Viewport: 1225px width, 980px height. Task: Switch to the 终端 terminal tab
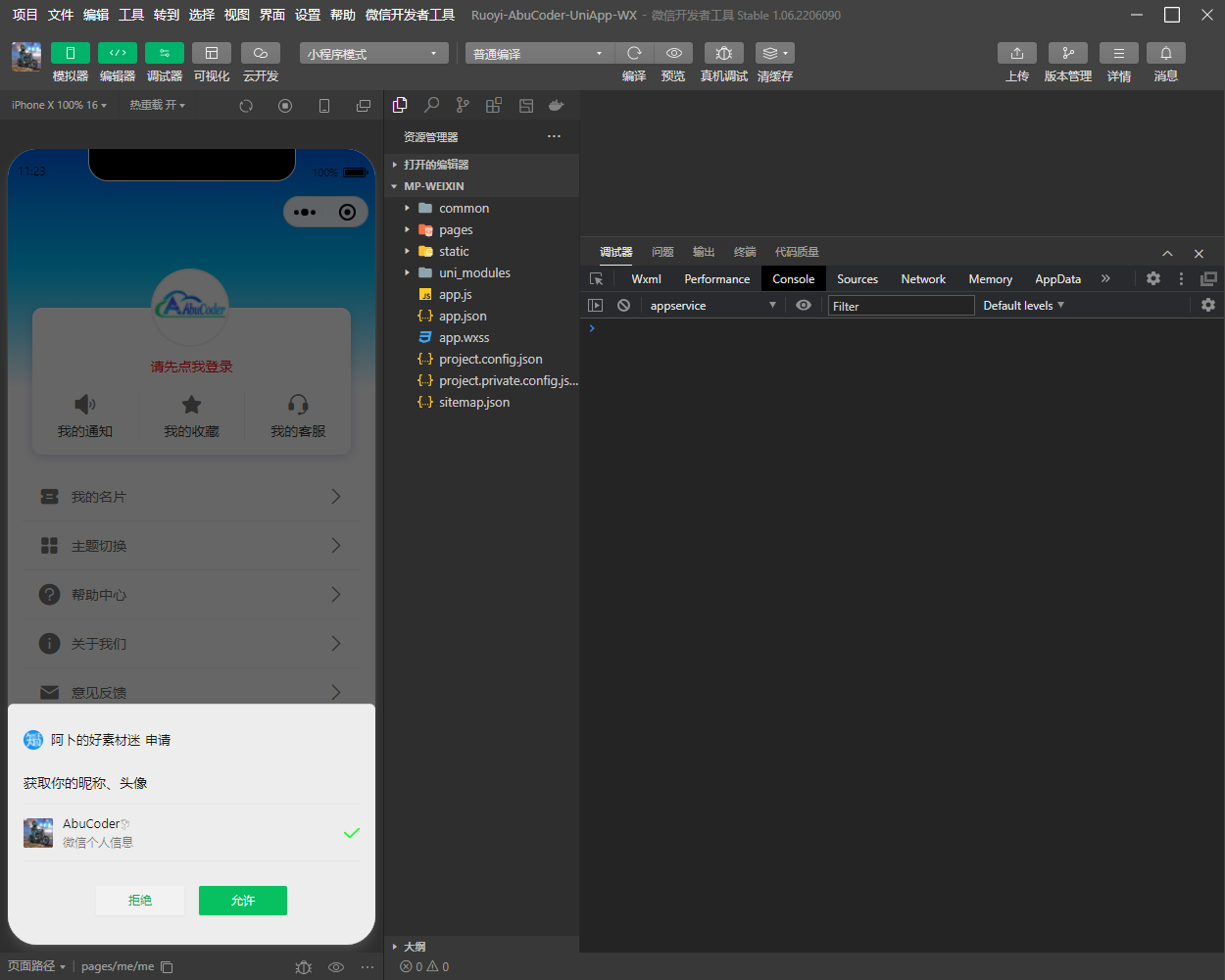pos(745,252)
